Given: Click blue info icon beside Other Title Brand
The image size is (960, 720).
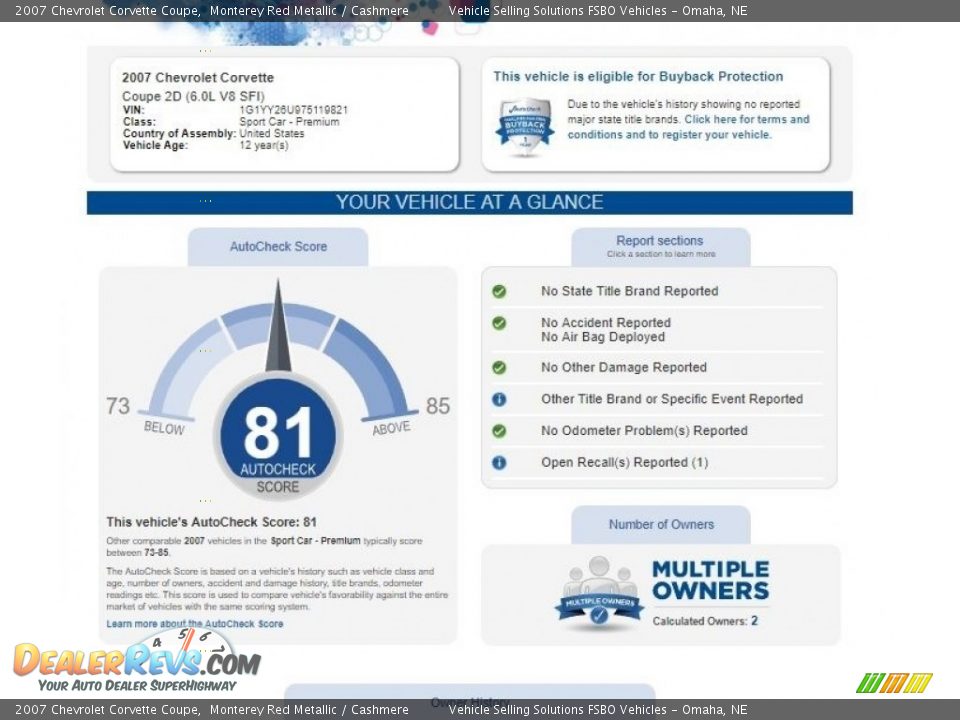Looking at the screenshot, I should (x=499, y=399).
